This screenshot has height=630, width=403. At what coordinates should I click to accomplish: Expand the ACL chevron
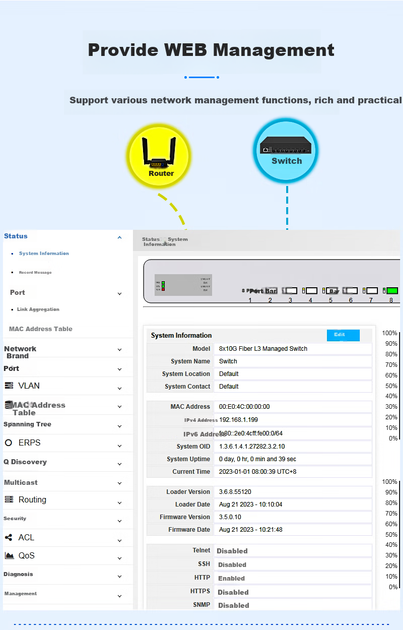point(119,541)
